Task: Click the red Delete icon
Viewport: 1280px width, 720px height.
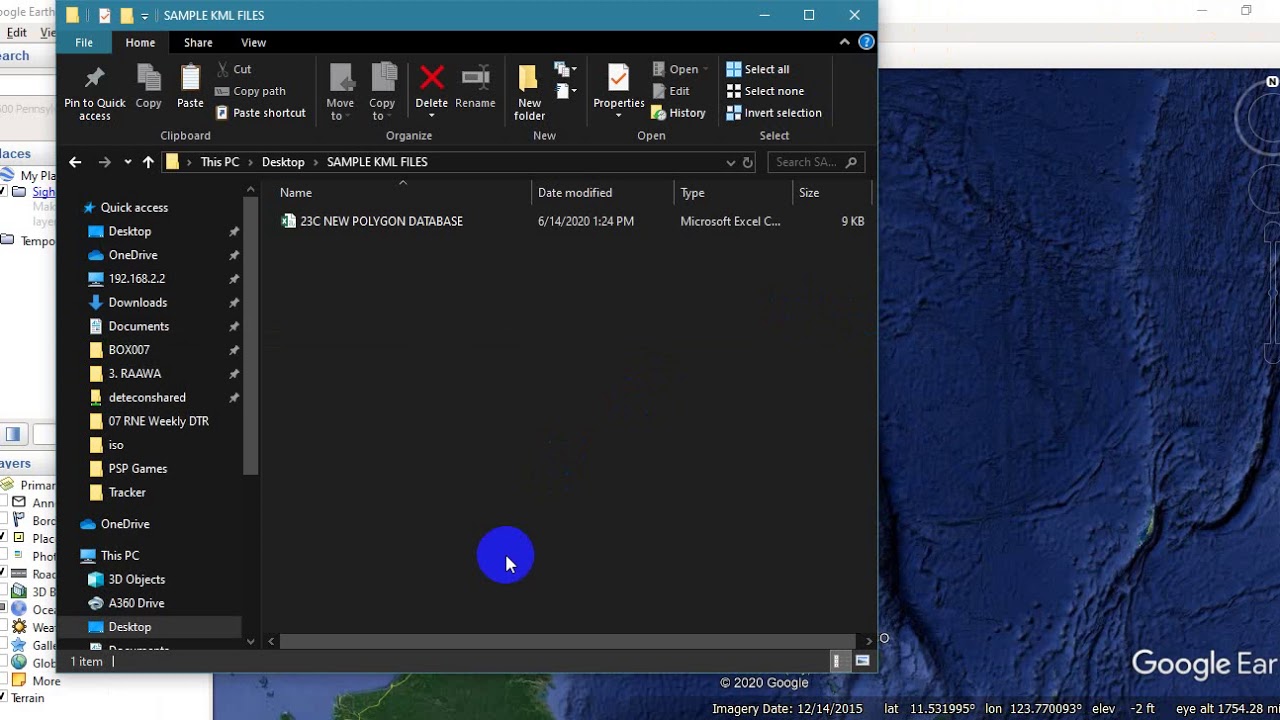Action: 432,78
